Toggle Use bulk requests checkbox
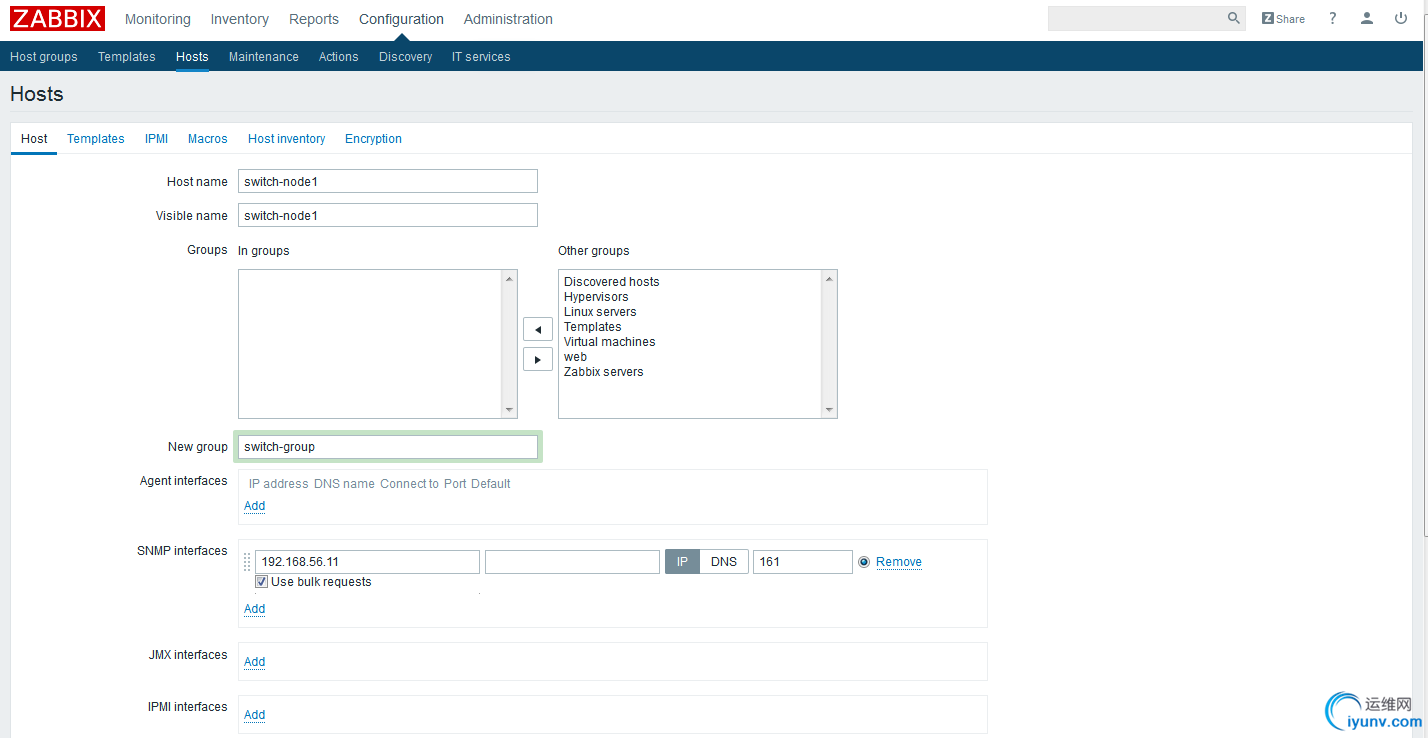Screen dimensions: 1428x738 pos(261,582)
